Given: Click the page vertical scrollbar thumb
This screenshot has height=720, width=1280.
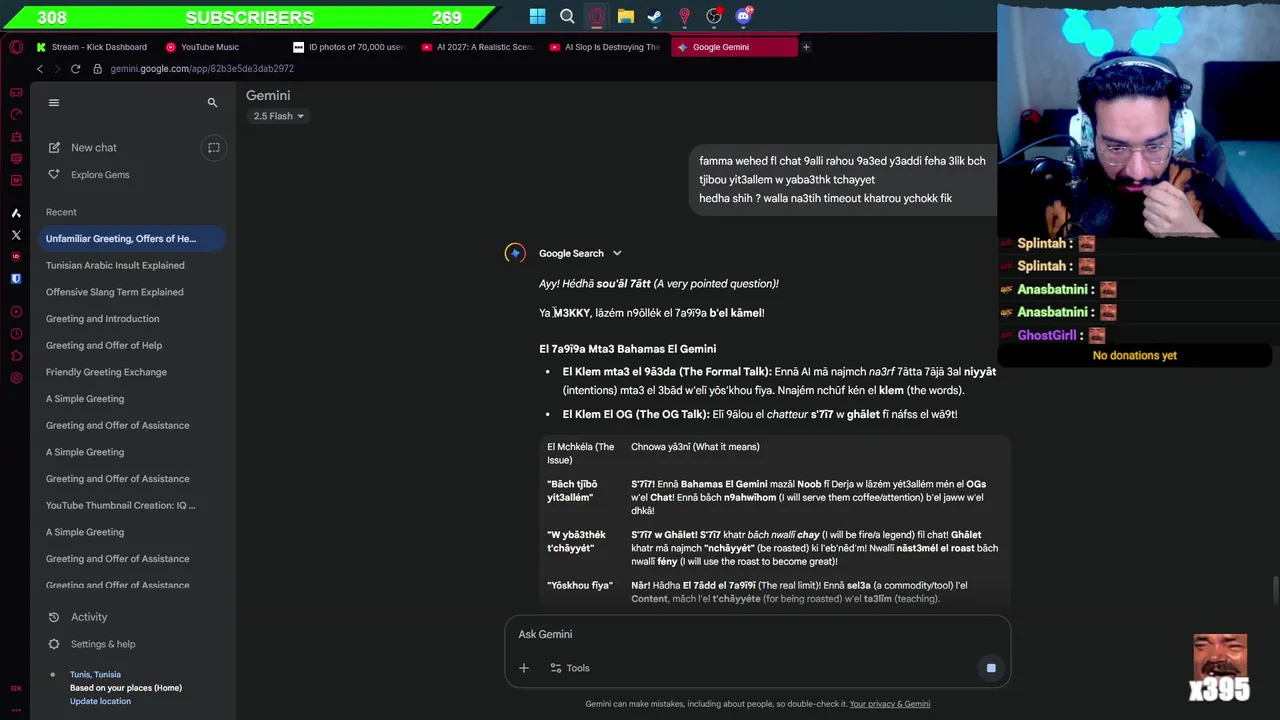Looking at the screenshot, I should (1275, 590).
